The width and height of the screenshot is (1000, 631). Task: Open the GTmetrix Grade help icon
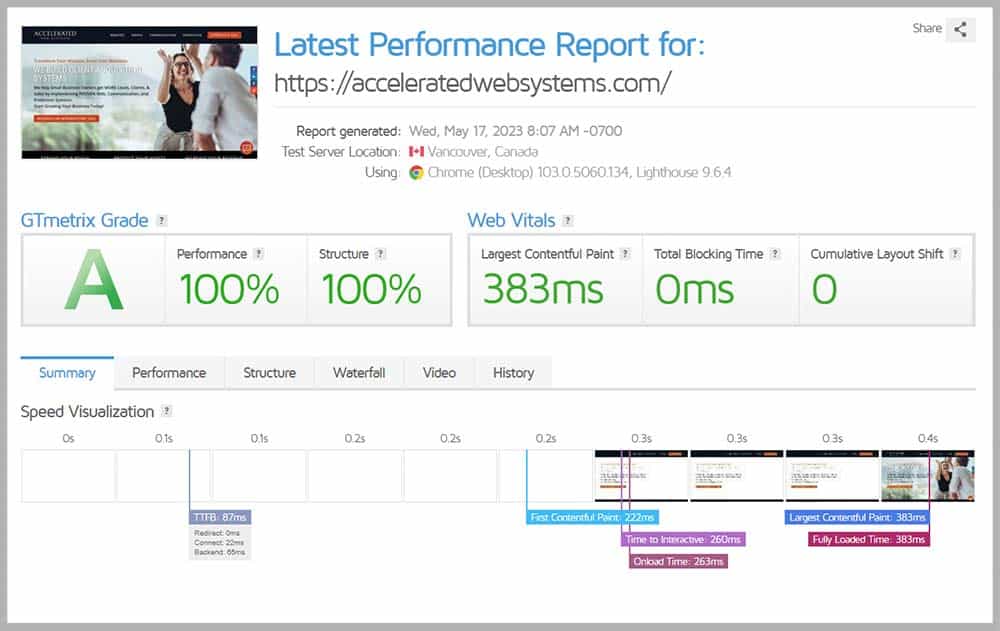[162, 220]
